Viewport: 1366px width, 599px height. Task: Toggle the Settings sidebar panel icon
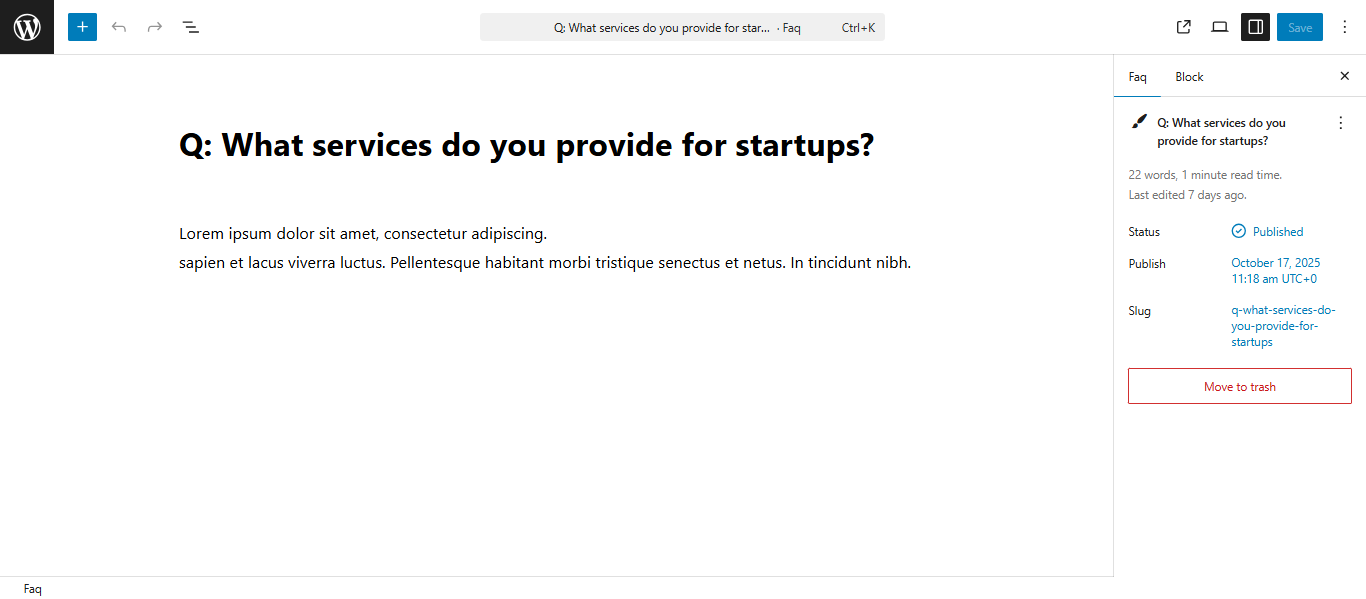1255,27
